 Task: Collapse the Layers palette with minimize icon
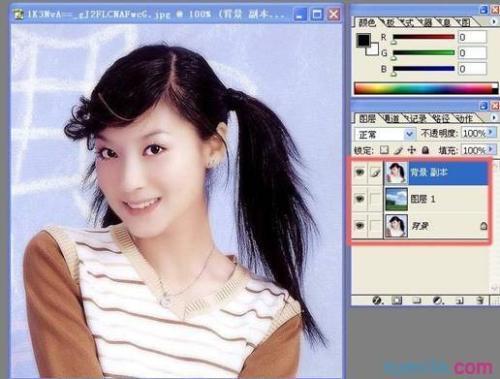(484, 106)
